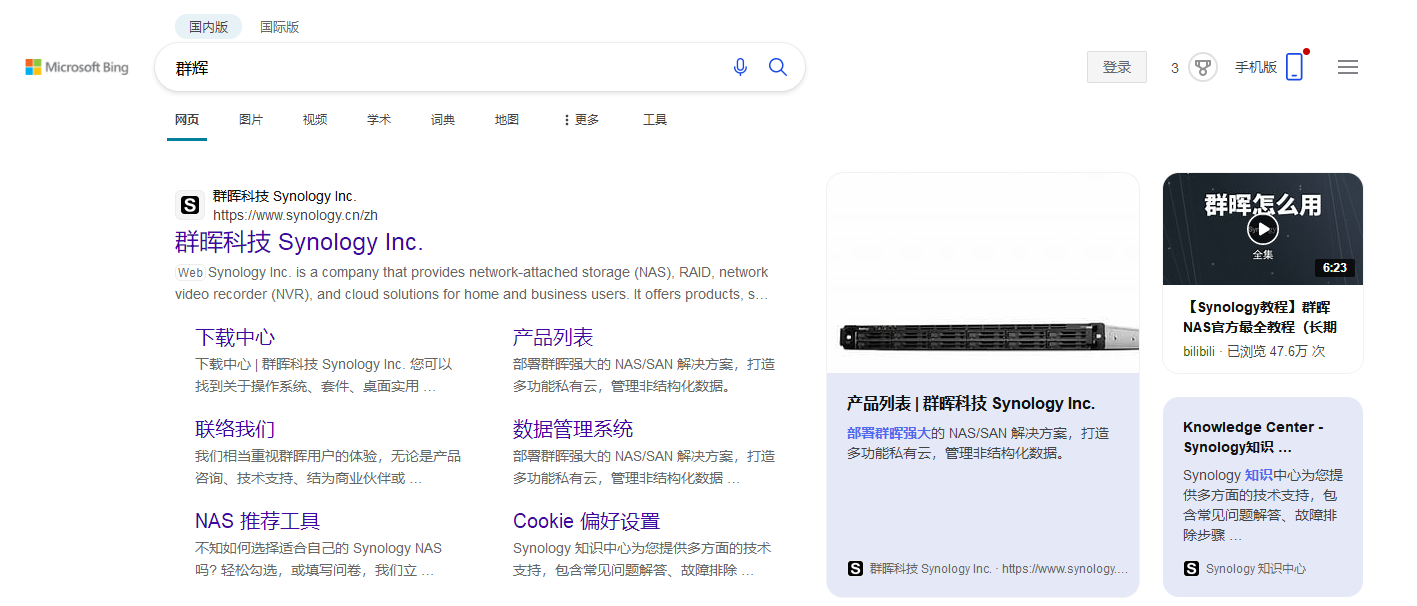The width and height of the screenshot is (1417, 606).
Task: Click the 手机版 label
Action: click(1256, 67)
